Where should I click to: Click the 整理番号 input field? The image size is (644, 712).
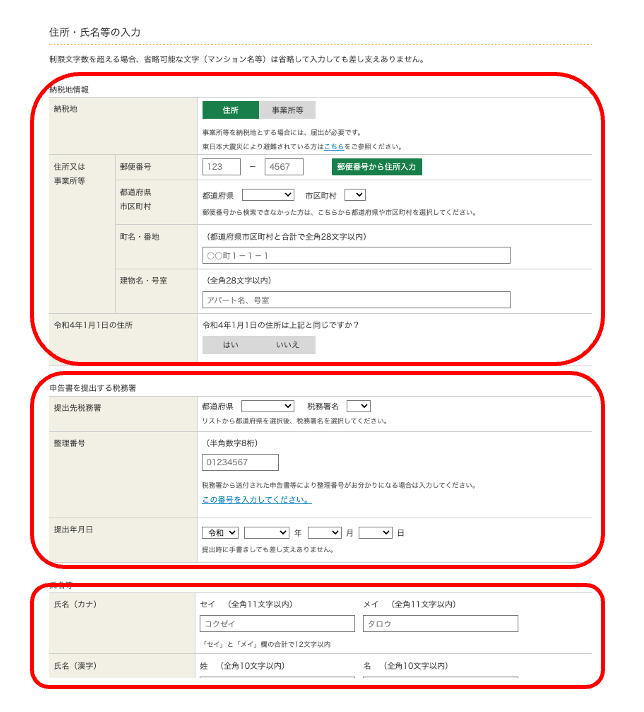240,462
